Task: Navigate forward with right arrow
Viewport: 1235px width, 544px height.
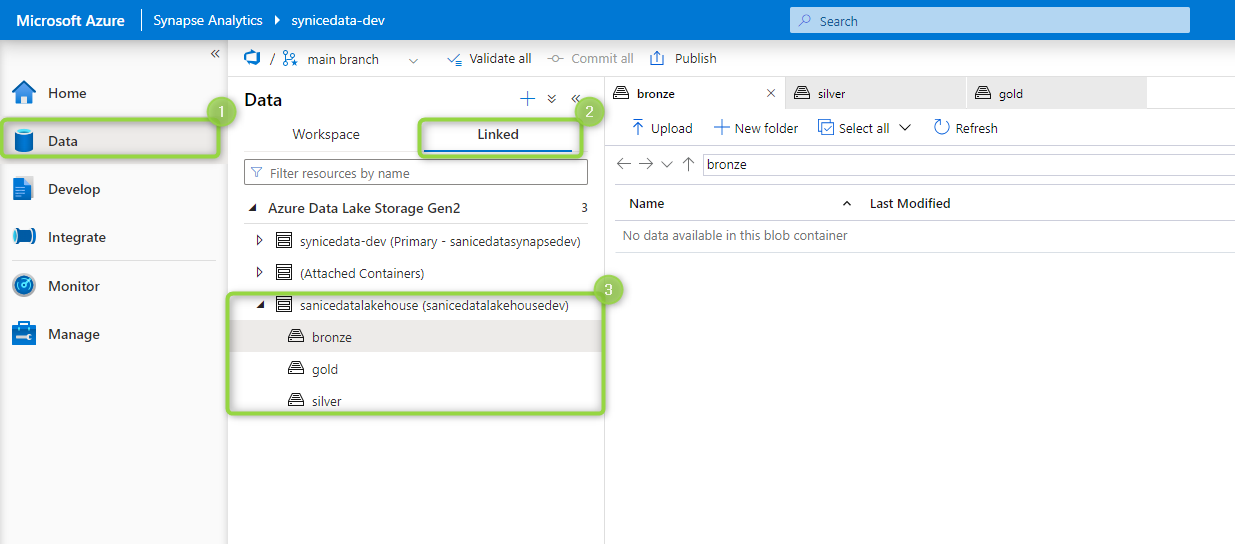Action: click(646, 164)
